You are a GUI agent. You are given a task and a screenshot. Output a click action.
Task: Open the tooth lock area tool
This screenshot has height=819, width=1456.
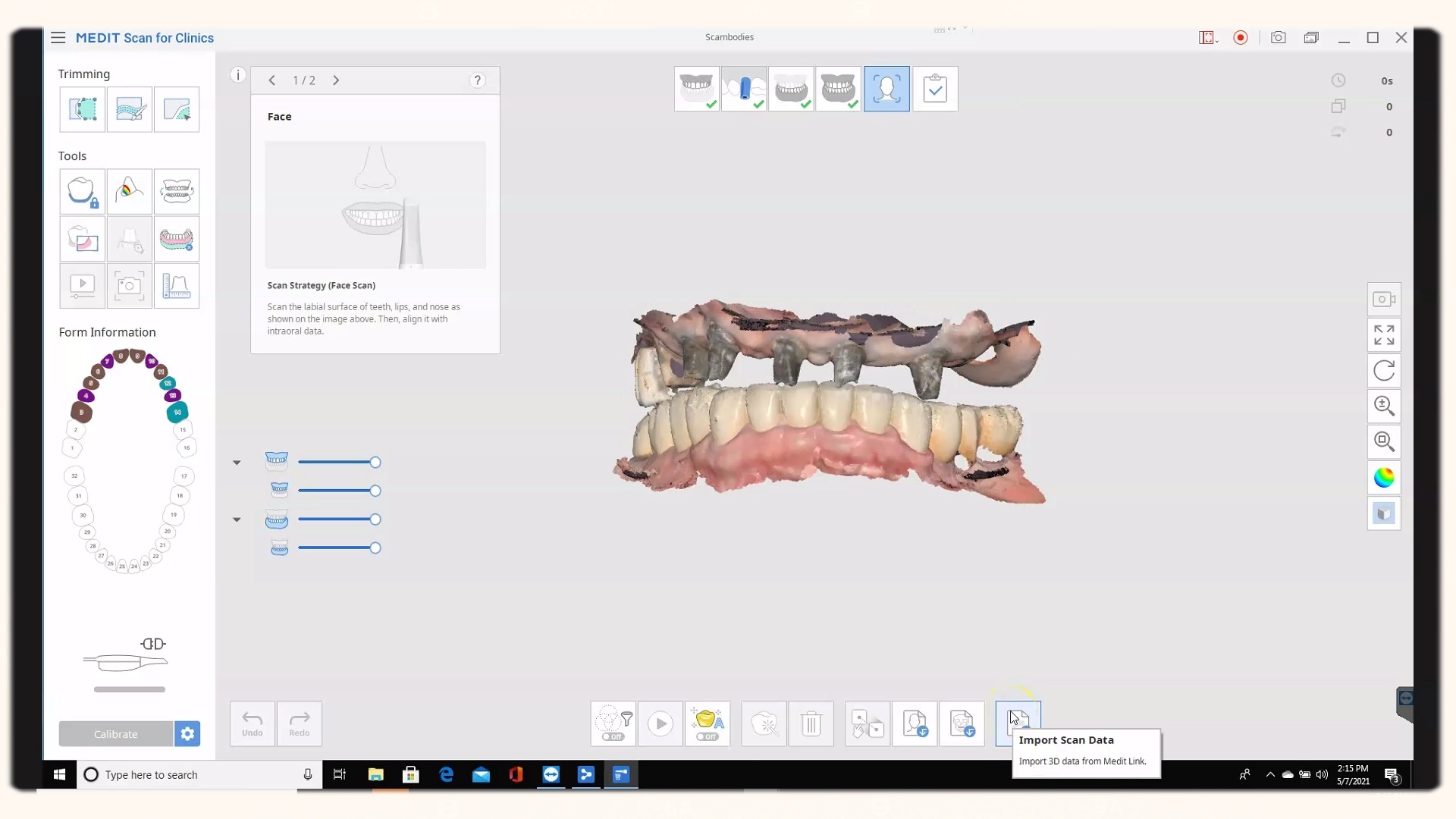point(83,192)
